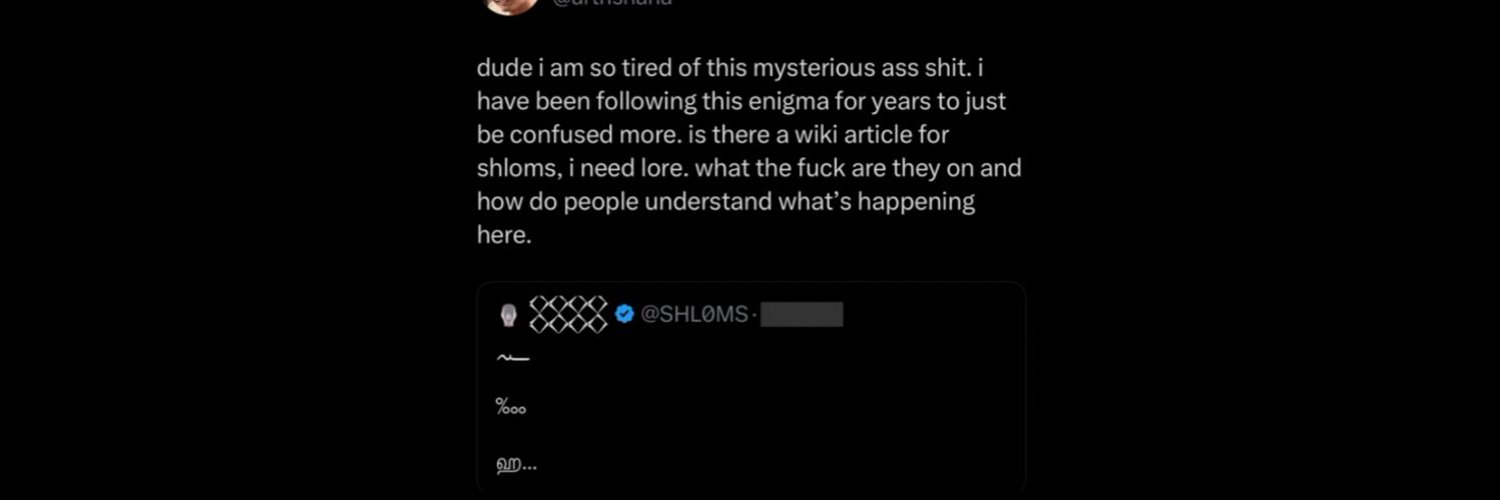Open the @SHL0MS handle link
The width and height of the screenshot is (1500, 500).
point(694,314)
